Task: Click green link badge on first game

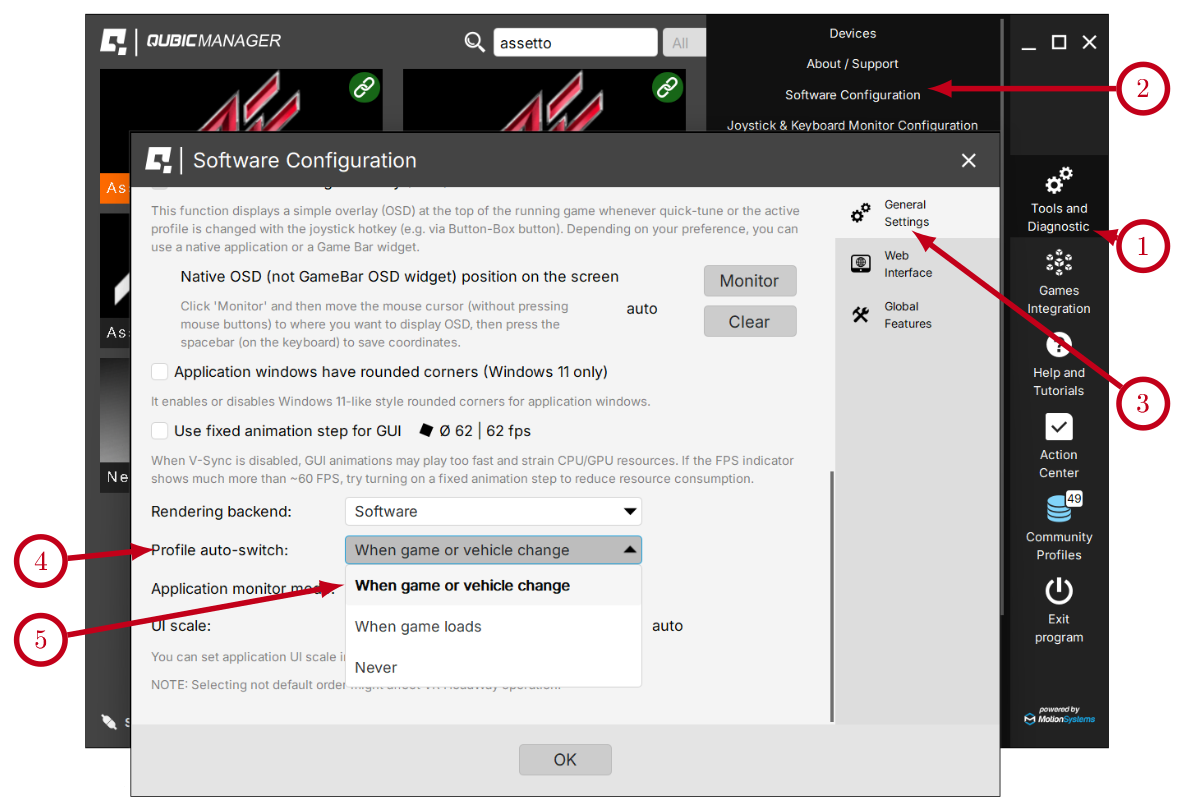Action: pyautogui.click(x=364, y=88)
